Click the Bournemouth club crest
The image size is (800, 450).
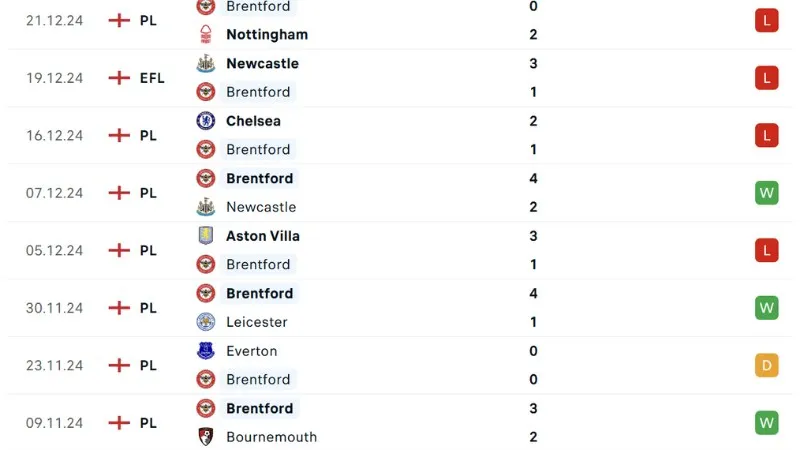point(206,437)
